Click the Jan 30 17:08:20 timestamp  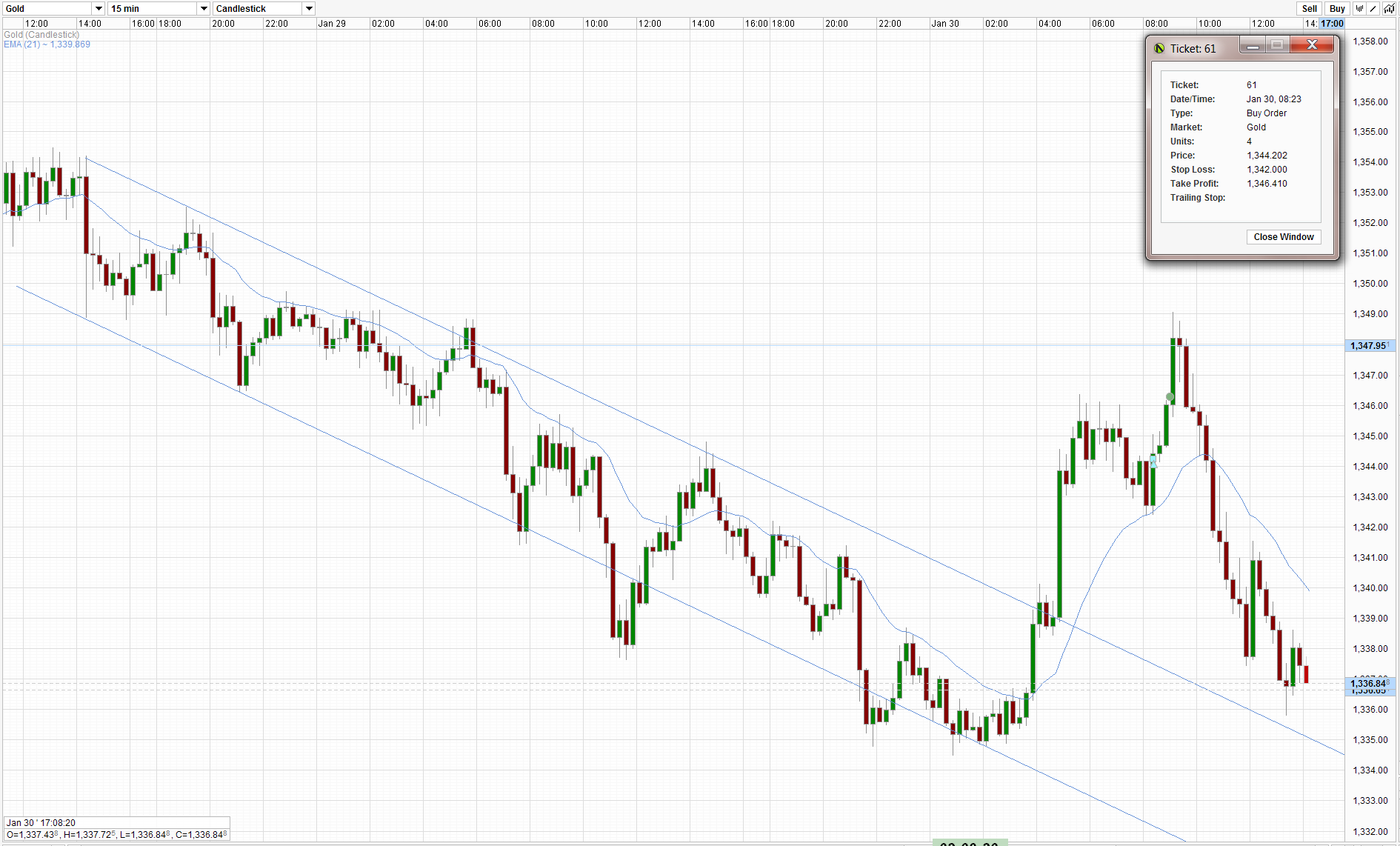(41, 823)
